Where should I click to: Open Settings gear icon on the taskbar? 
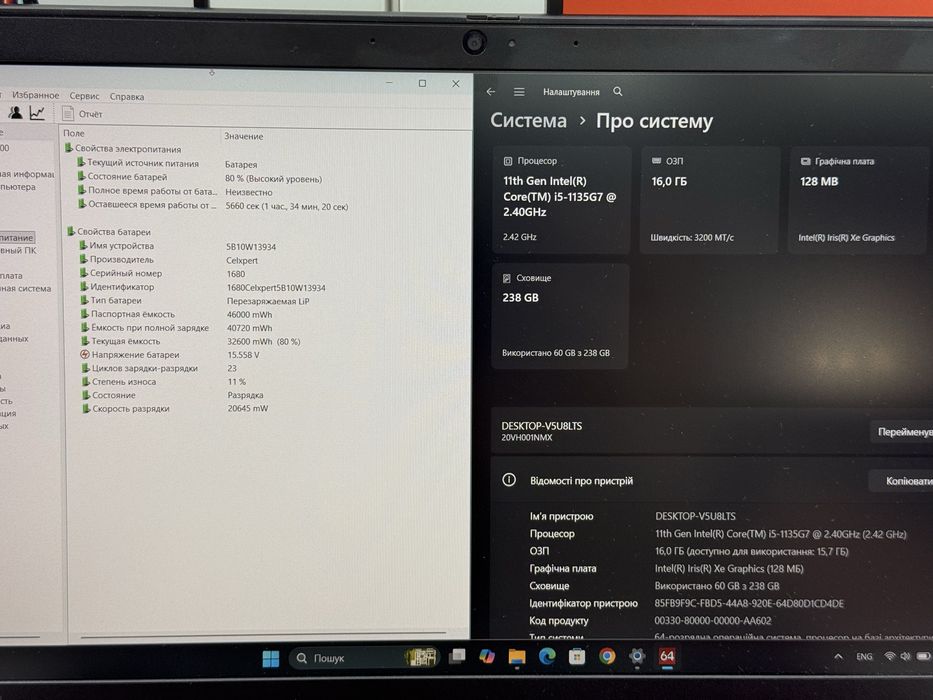tap(637, 657)
